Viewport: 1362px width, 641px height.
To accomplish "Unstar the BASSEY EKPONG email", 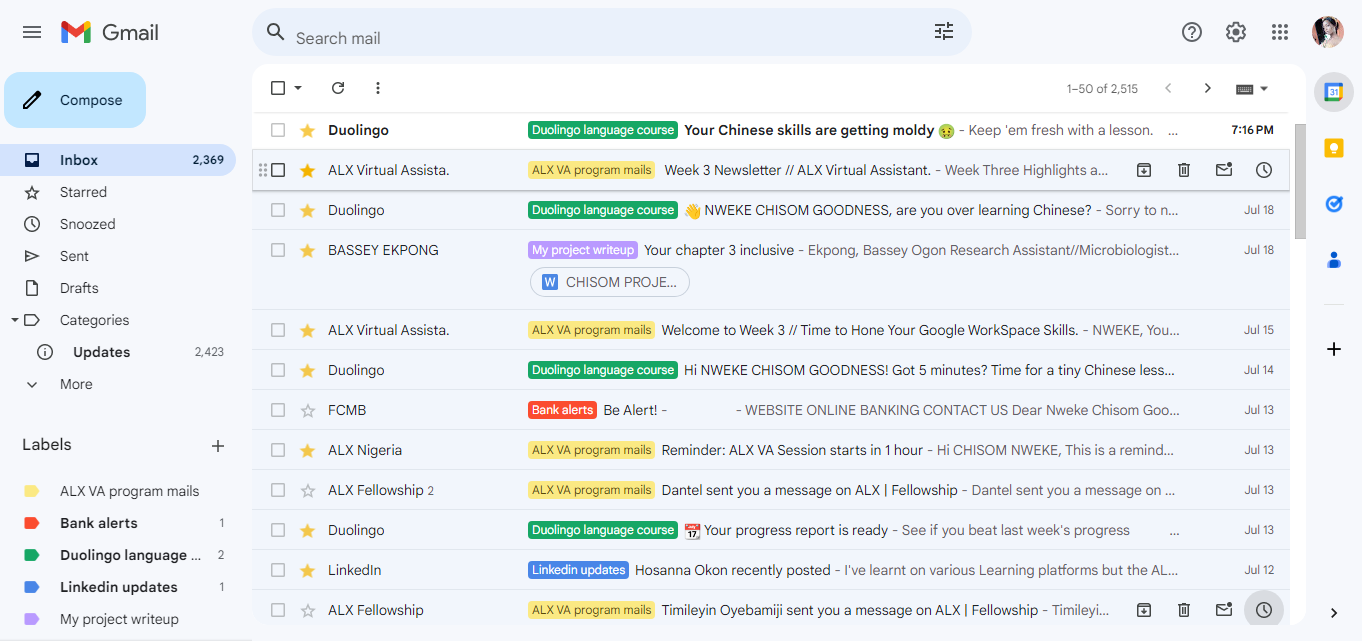I will coord(308,250).
